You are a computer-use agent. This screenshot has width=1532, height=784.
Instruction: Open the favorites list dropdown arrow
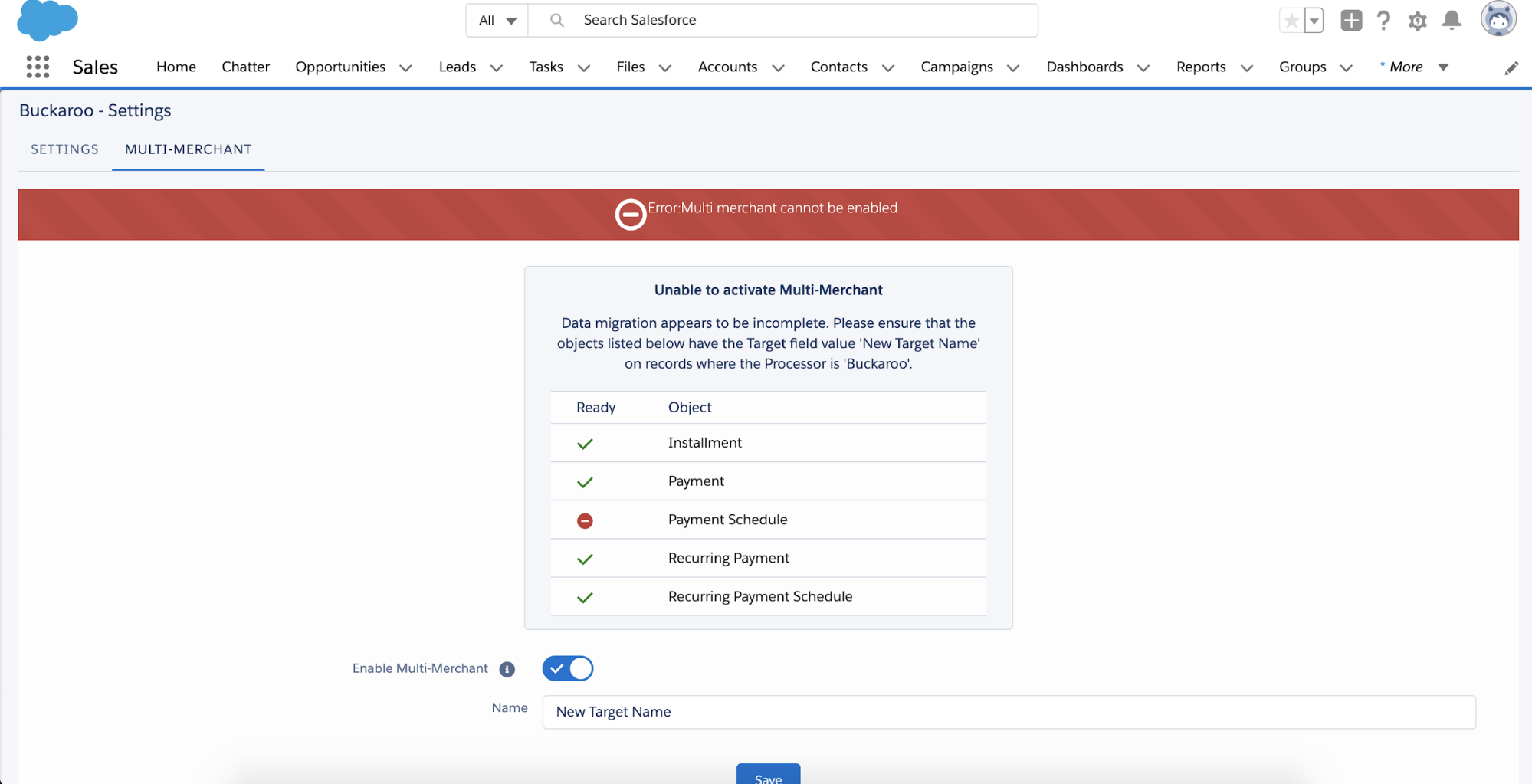(1314, 21)
